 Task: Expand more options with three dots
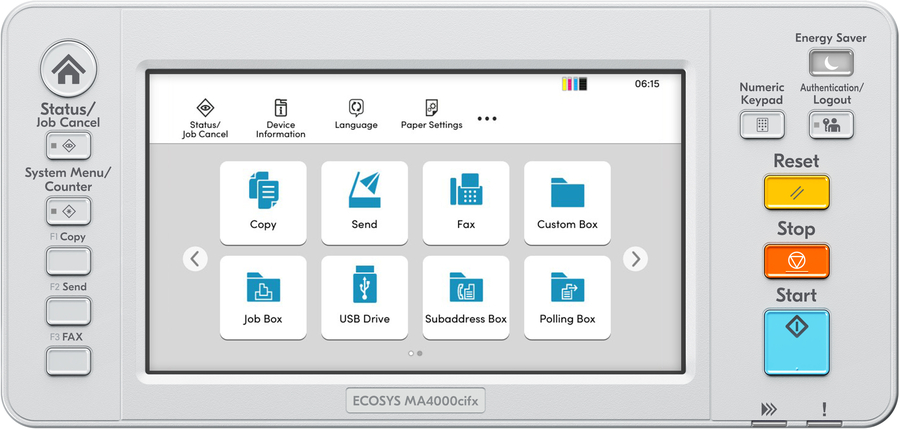pyautogui.click(x=487, y=119)
